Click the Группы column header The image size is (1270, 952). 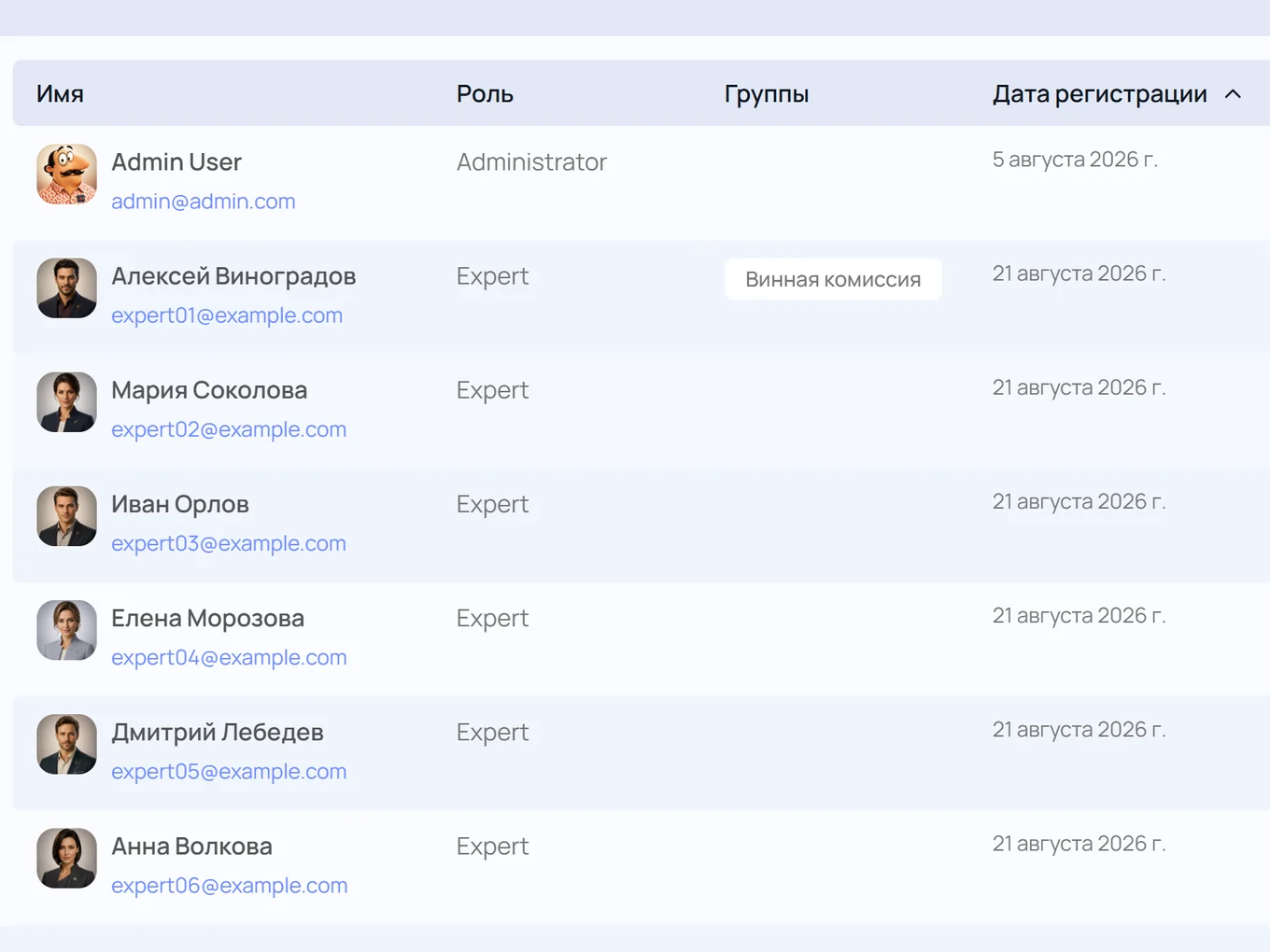click(x=766, y=94)
